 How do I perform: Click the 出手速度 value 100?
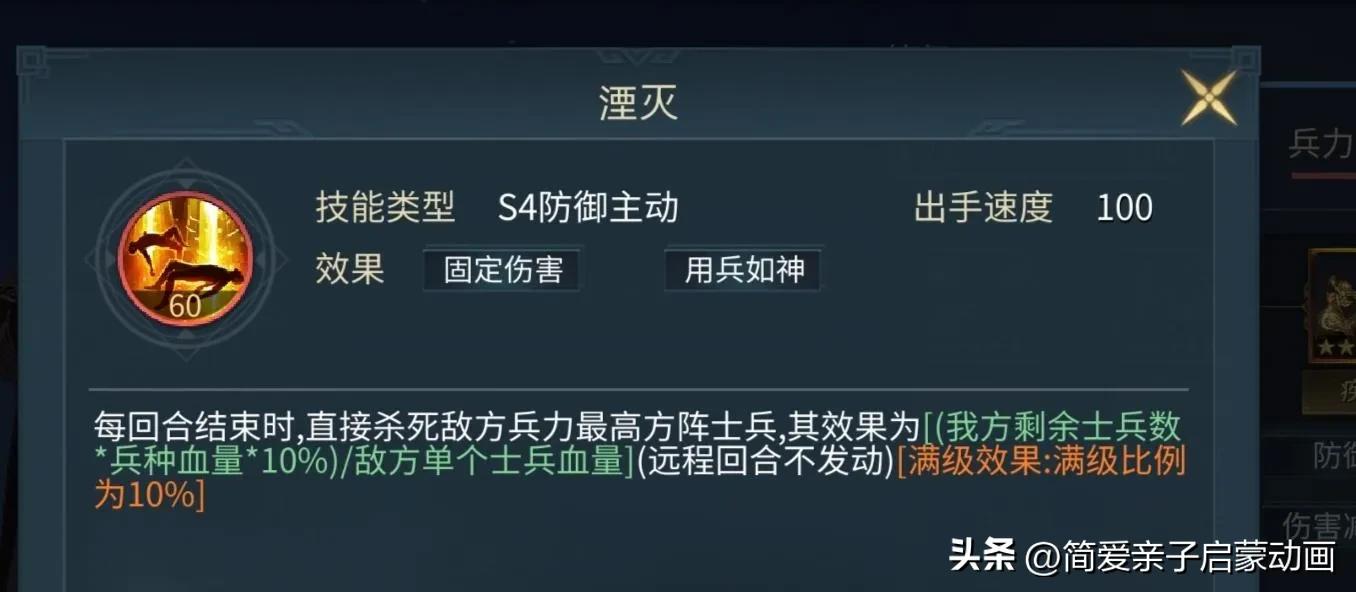[x=1126, y=207]
